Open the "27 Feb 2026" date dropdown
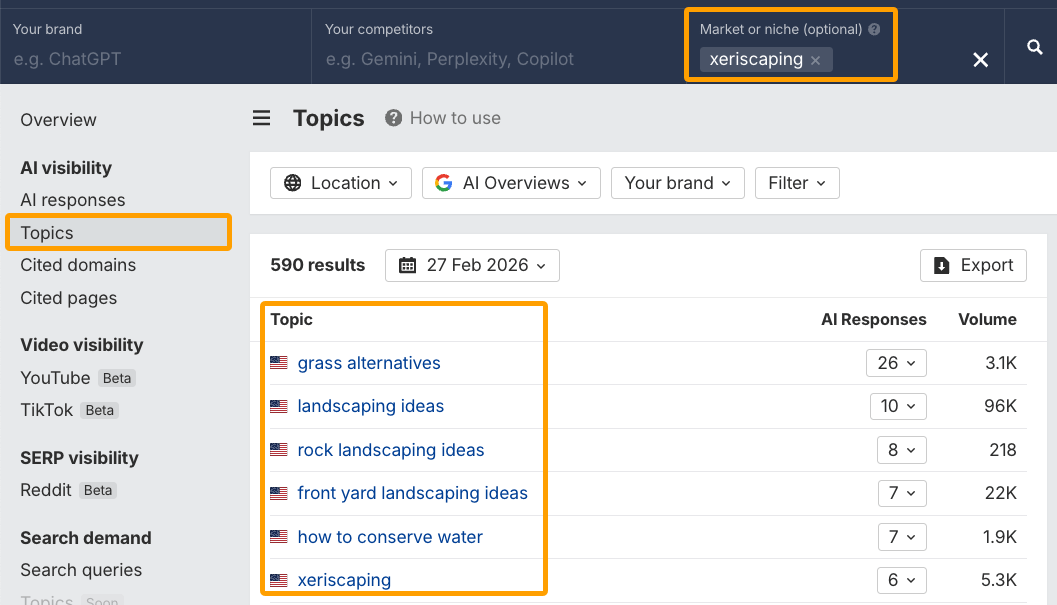This screenshot has width=1057, height=605. tap(472, 265)
